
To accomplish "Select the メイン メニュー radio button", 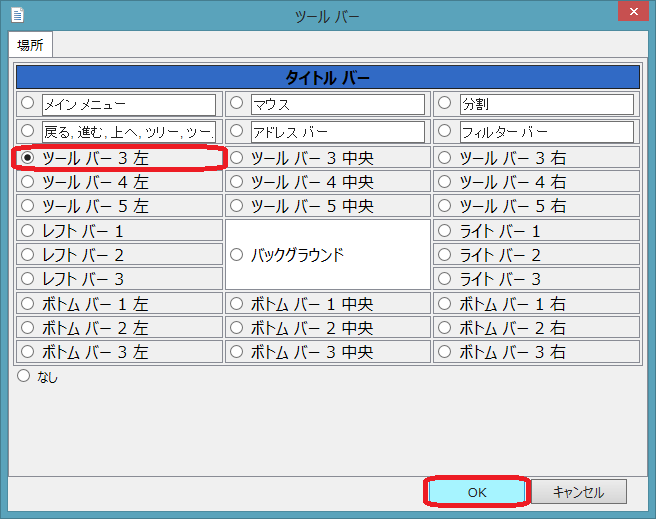I will pos(27,103).
